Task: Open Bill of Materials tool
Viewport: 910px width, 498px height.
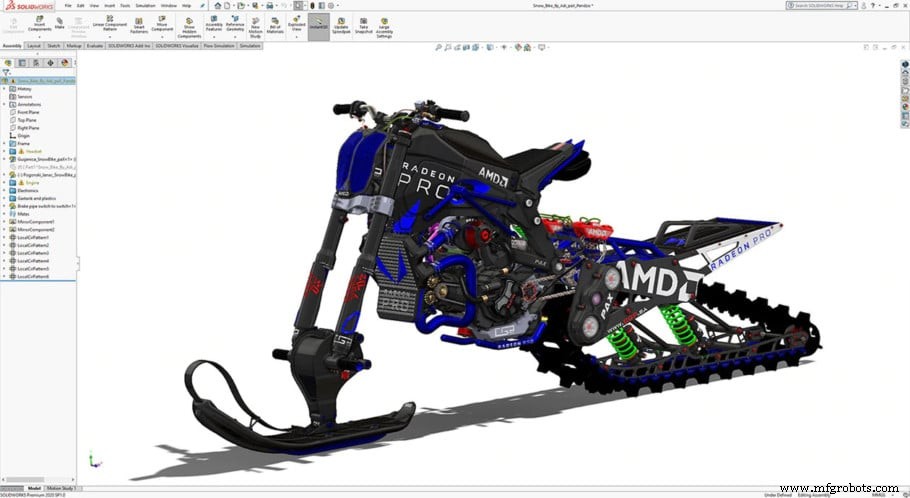Action: pos(275,25)
